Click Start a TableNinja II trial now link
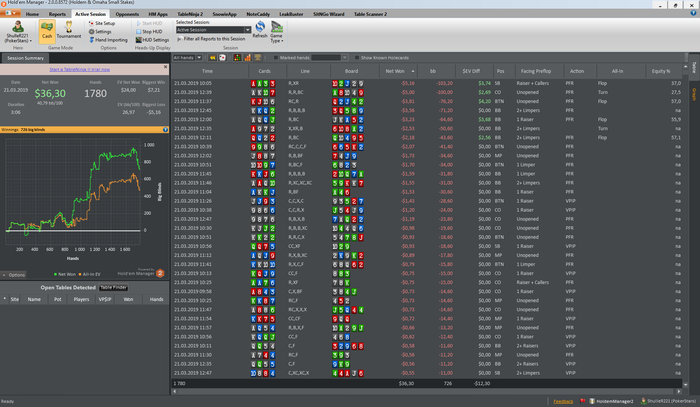 [x=79, y=69]
